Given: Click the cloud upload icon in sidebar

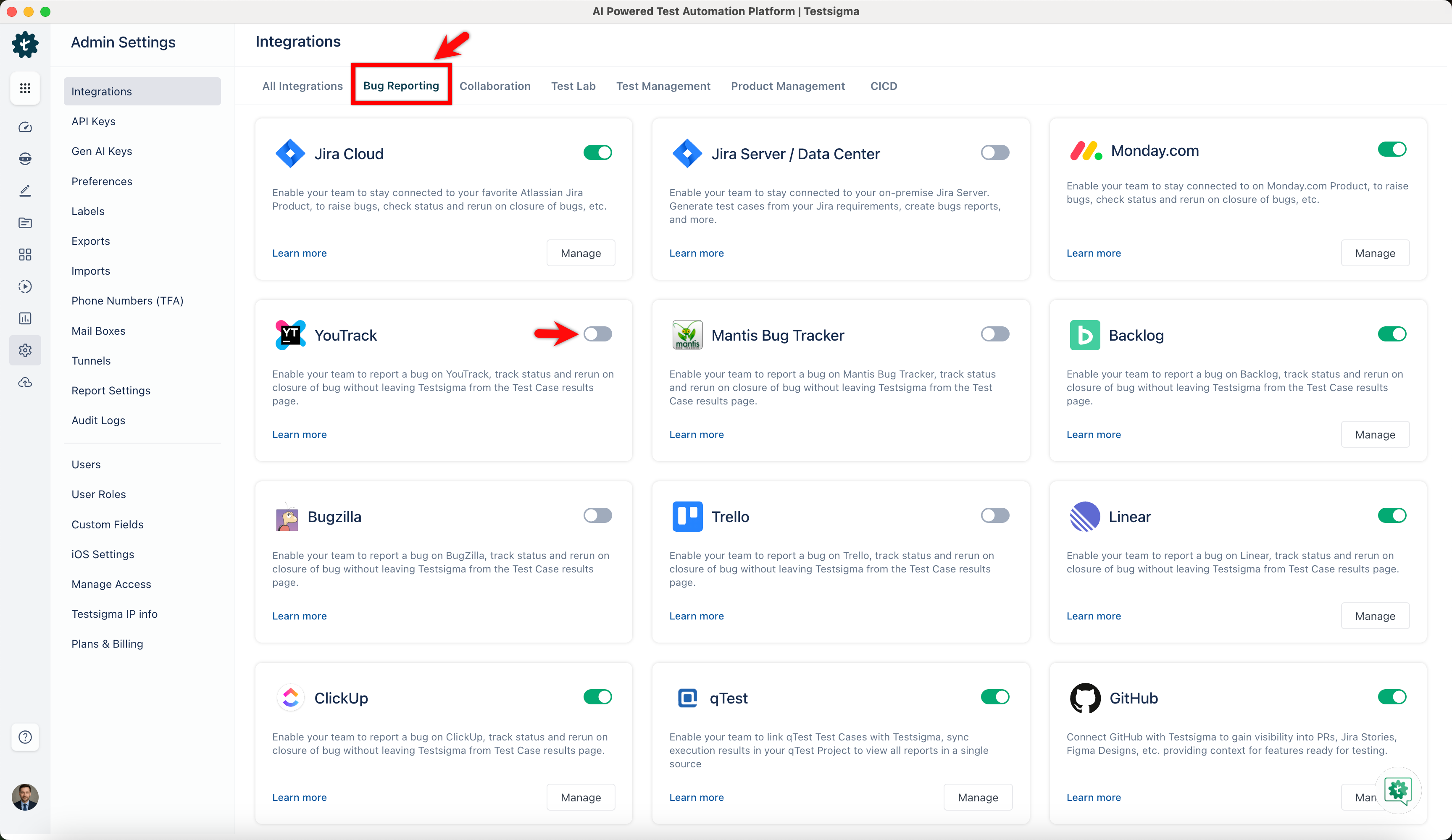Looking at the screenshot, I should click(25, 382).
